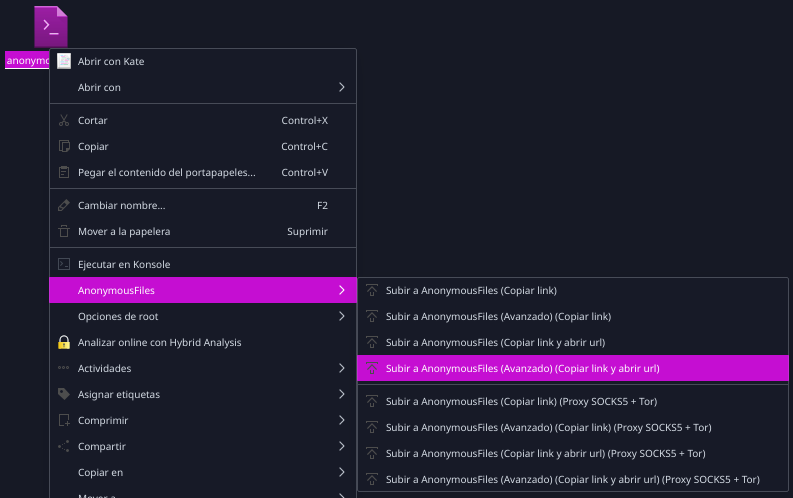The image size is (793, 498).
Task: Select Cortar from the context menu
Action: (203, 120)
